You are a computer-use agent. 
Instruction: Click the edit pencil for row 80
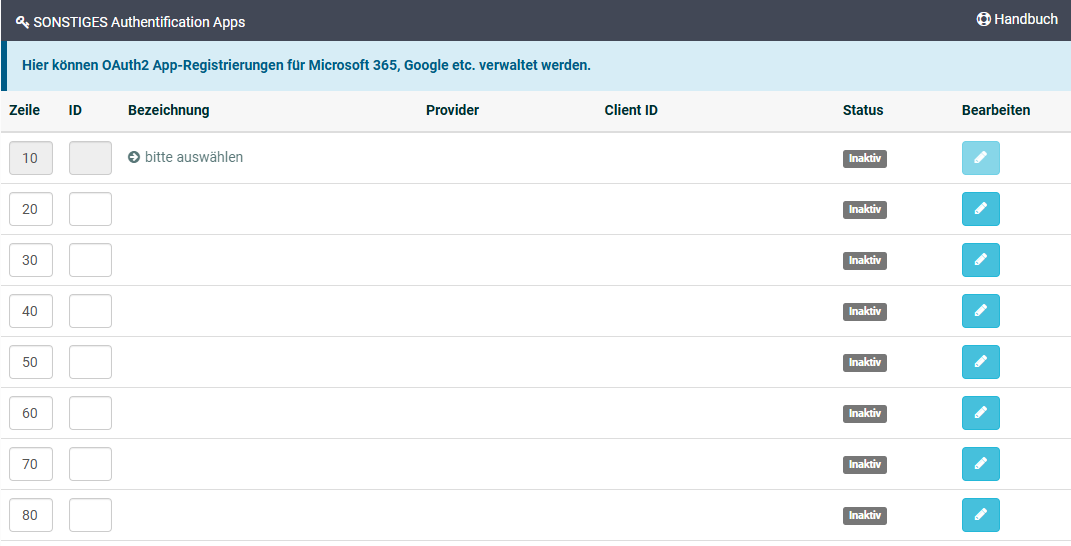pyautogui.click(x=980, y=515)
